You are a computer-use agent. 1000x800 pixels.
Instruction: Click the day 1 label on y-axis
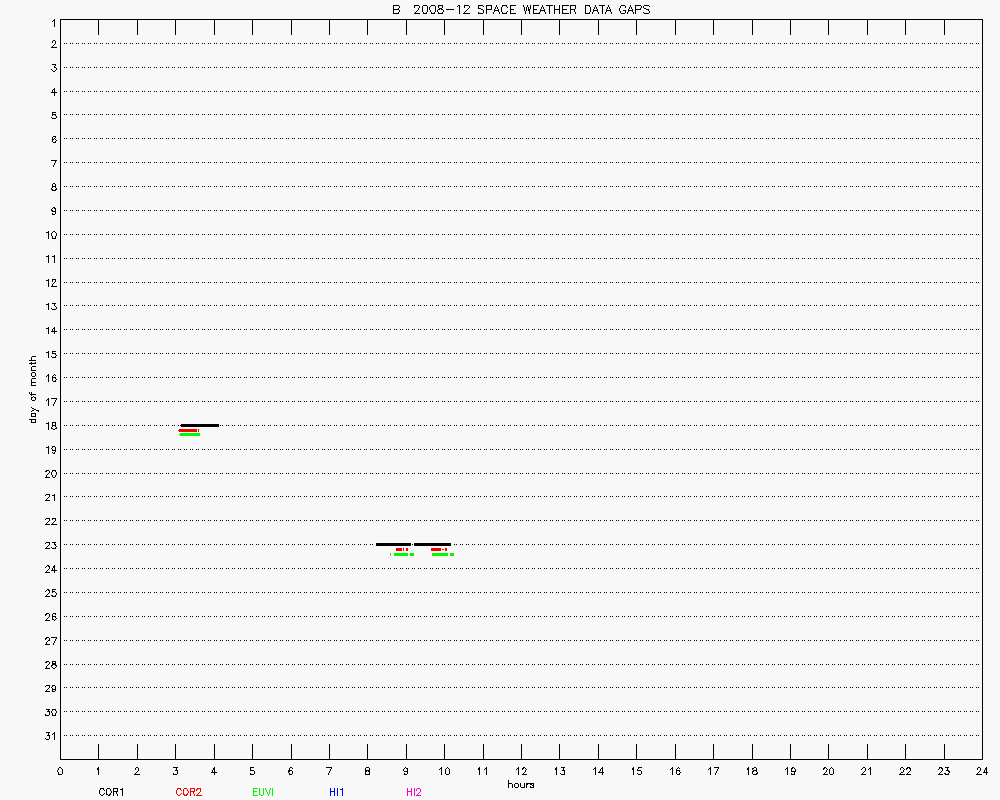(51, 21)
